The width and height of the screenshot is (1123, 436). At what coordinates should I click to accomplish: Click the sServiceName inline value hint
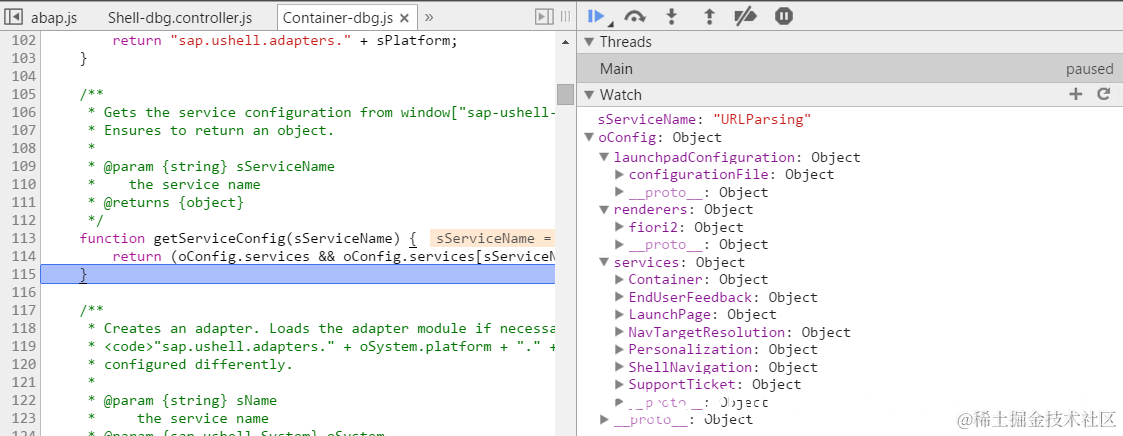tap(492, 238)
